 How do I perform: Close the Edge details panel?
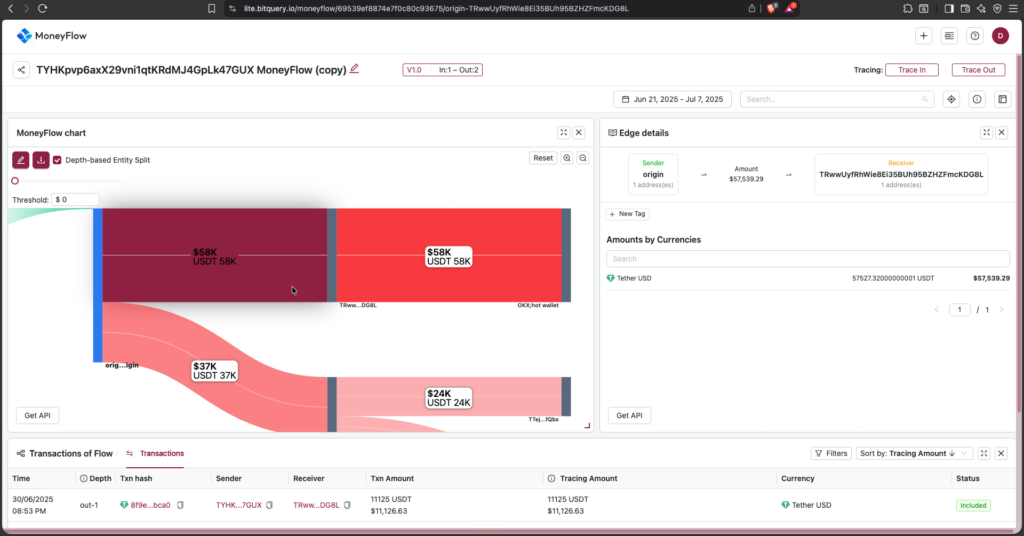(x=1002, y=133)
